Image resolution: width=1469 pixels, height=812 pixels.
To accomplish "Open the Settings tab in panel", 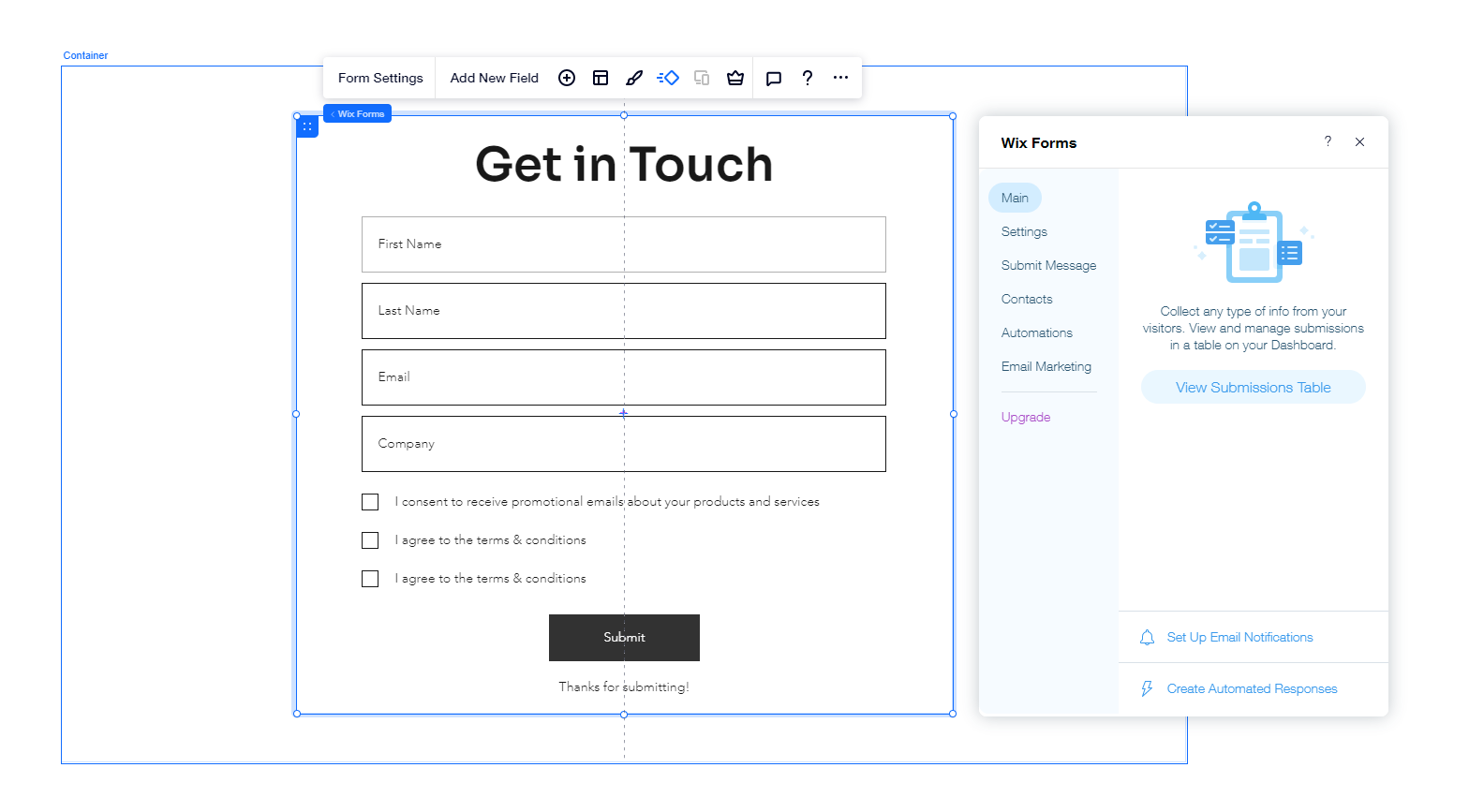I will click(1024, 231).
